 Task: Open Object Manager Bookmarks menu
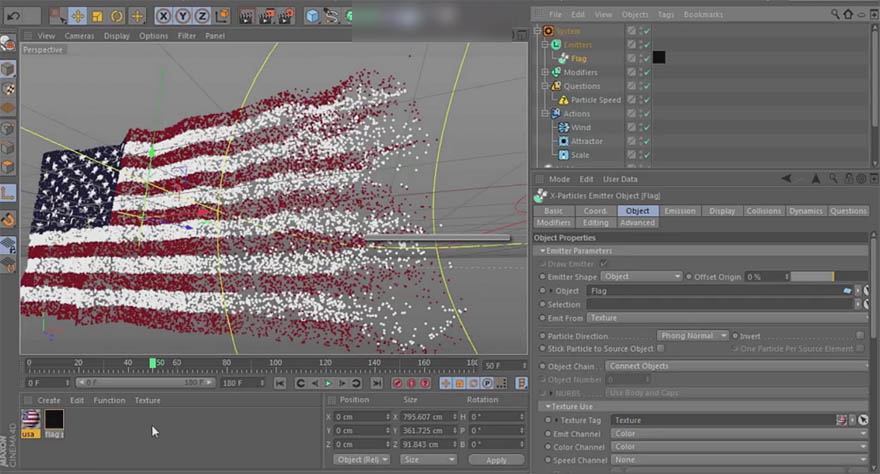point(703,14)
